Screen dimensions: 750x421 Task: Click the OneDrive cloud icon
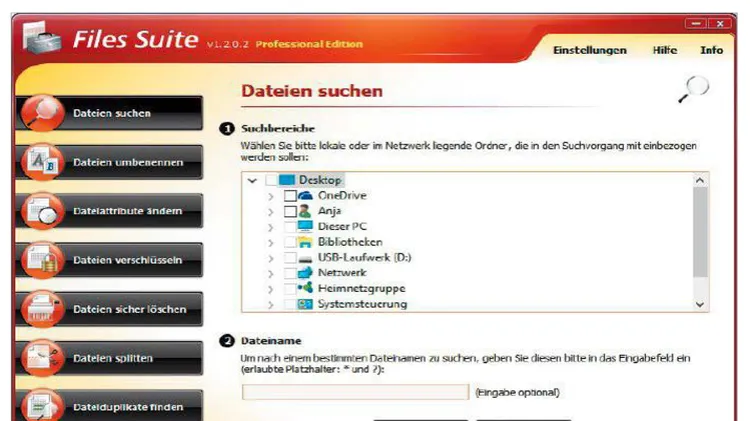point(305,196)
